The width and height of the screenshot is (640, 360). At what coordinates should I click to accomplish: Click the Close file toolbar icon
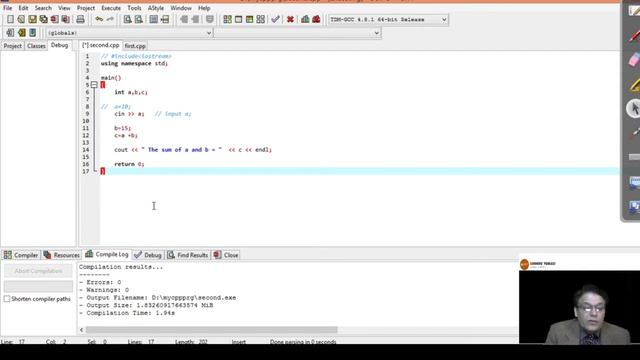pyautogui.click(x=54, y=19)
